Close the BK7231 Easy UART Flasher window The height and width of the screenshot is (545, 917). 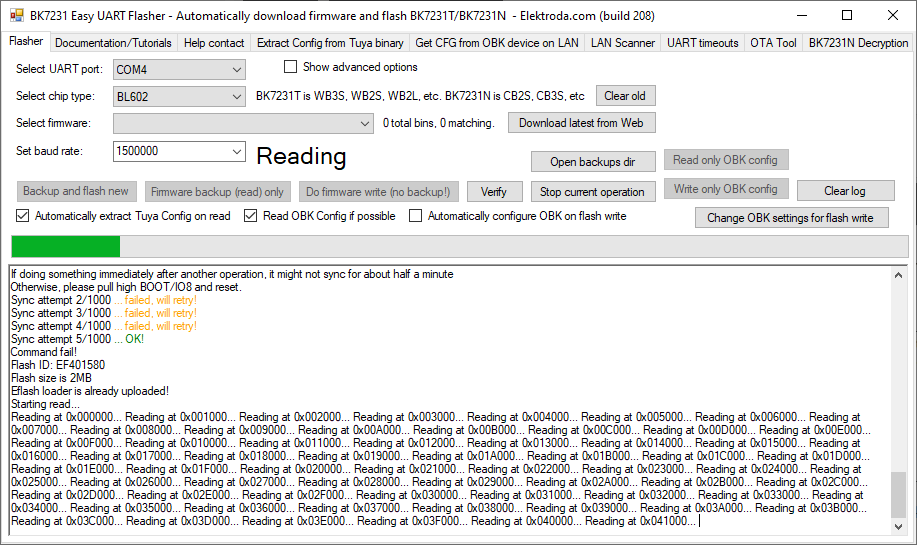pos(892,15)
